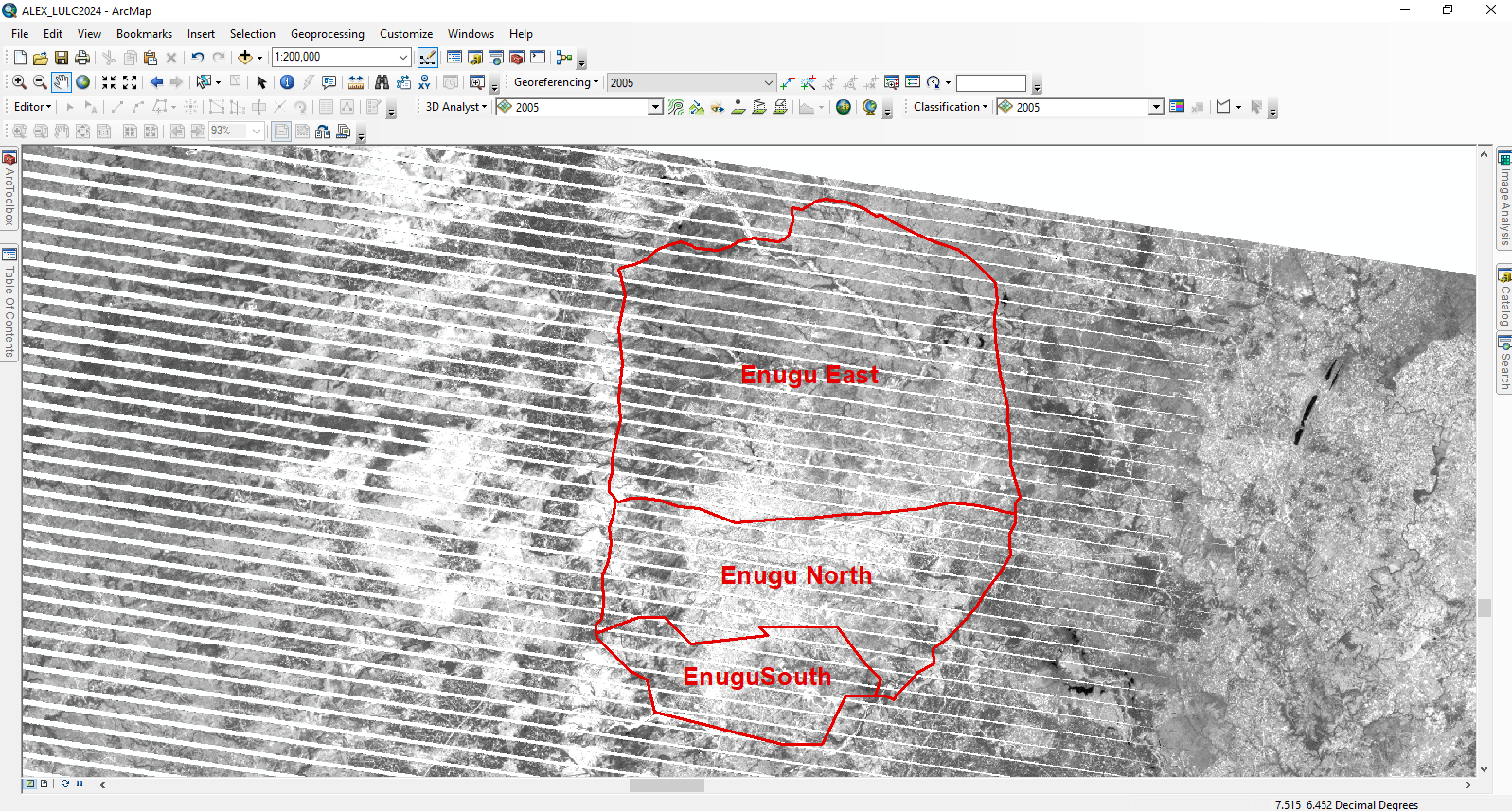This screenshot has height=811, width=1512.
Task: Open the Georeferencing menu dropdown
Action: tap(556, 82)
